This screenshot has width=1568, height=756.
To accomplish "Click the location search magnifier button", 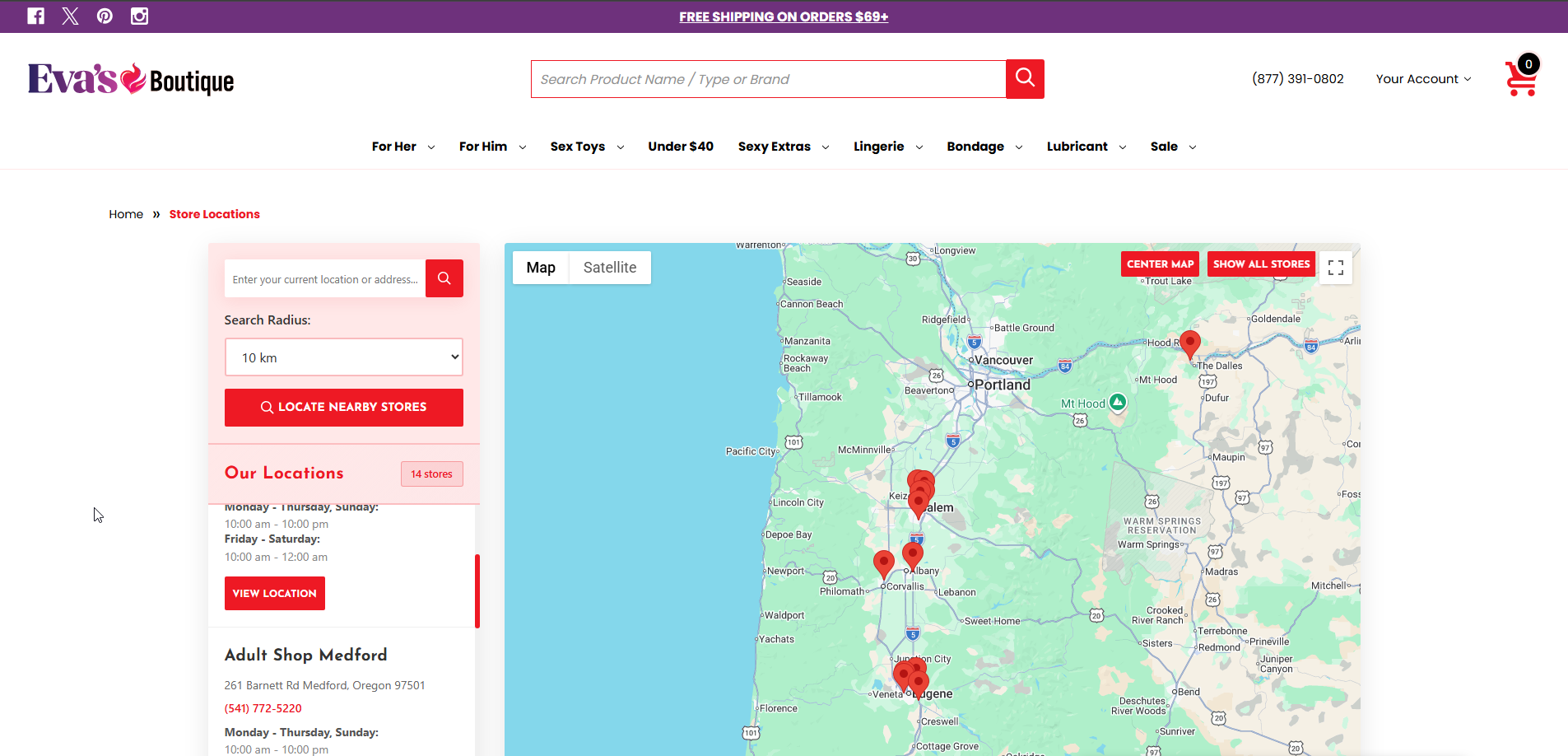I will 444,278.
